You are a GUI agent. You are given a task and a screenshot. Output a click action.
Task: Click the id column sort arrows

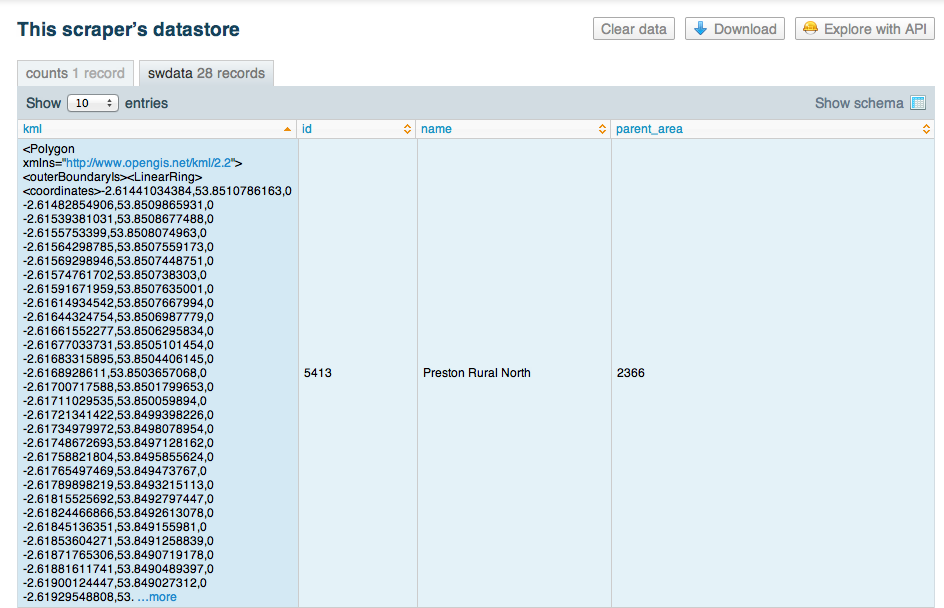click(x=407, y=129)
